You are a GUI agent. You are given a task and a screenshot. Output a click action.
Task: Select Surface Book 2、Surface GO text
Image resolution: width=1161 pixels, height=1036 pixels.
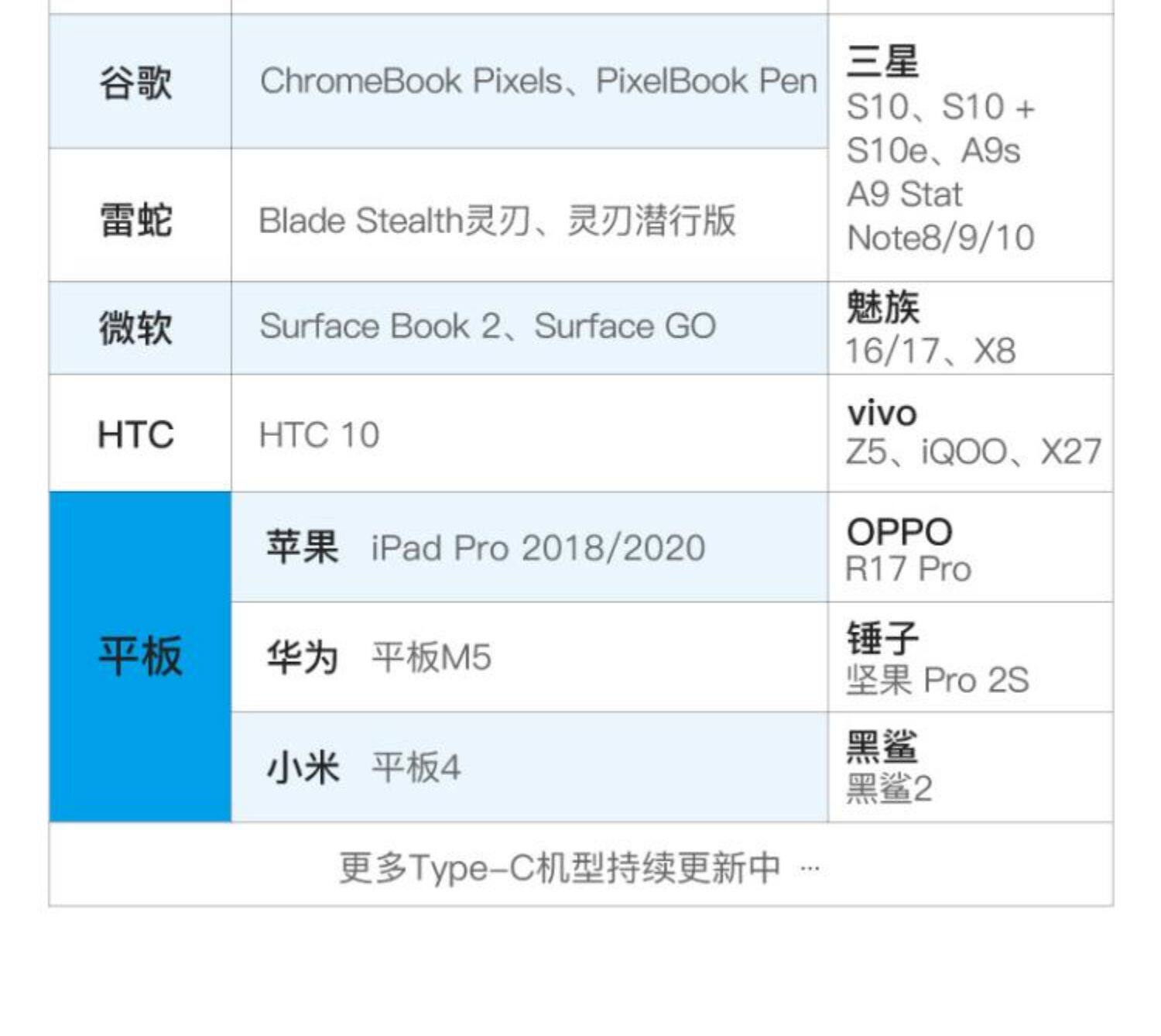pyautogui.click(x=488, y=326)
